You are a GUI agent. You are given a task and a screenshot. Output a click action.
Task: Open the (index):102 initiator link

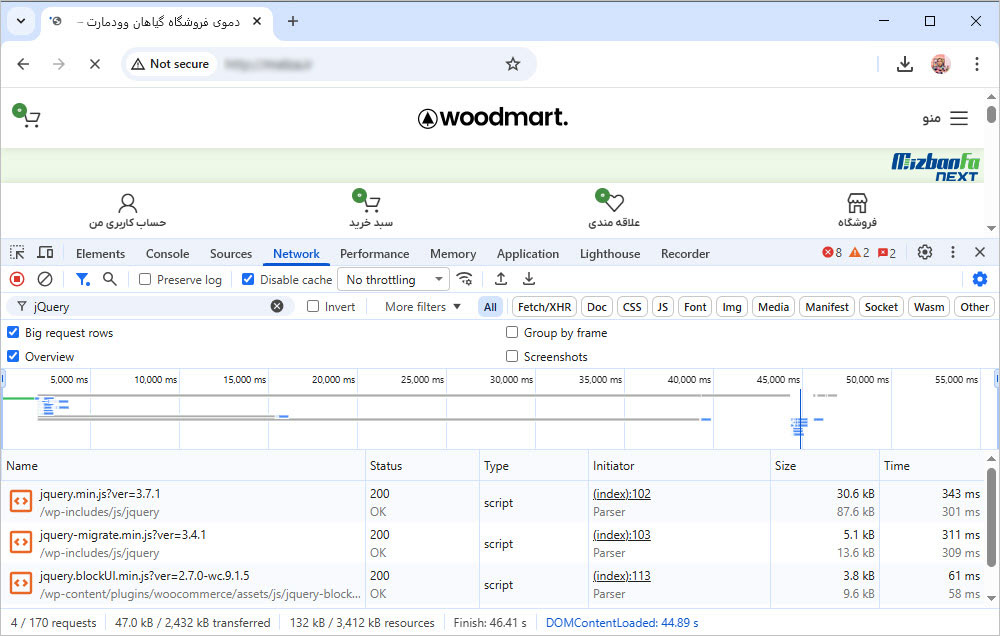point(621,494)
